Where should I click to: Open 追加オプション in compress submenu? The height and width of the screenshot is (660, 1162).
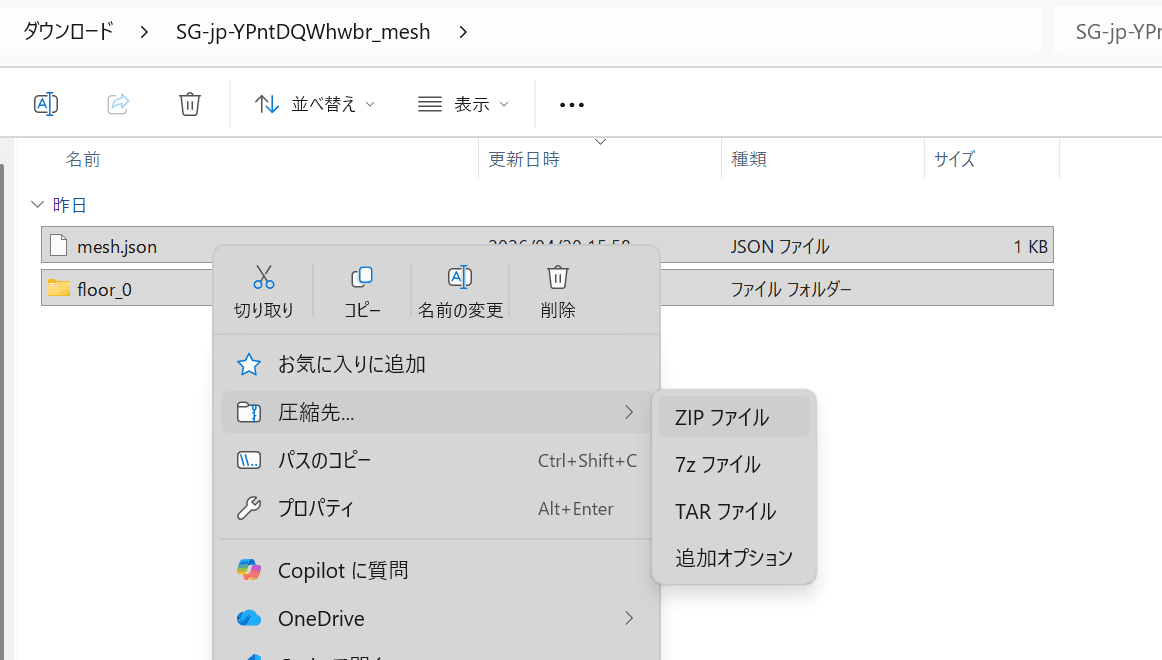(x=733, y=558)
